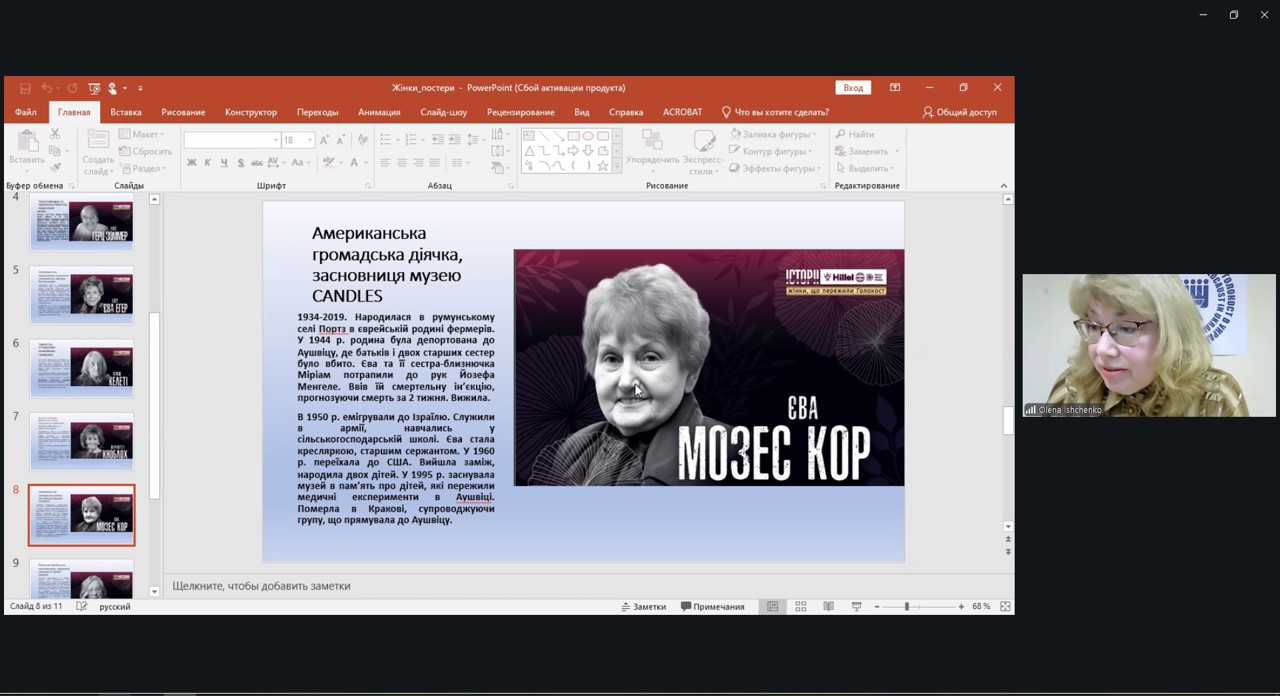This screenshot has width=1280, height=696.
Task: Click the Вход sign-in button
Action: pyautogui.click(x=852, y=88)
